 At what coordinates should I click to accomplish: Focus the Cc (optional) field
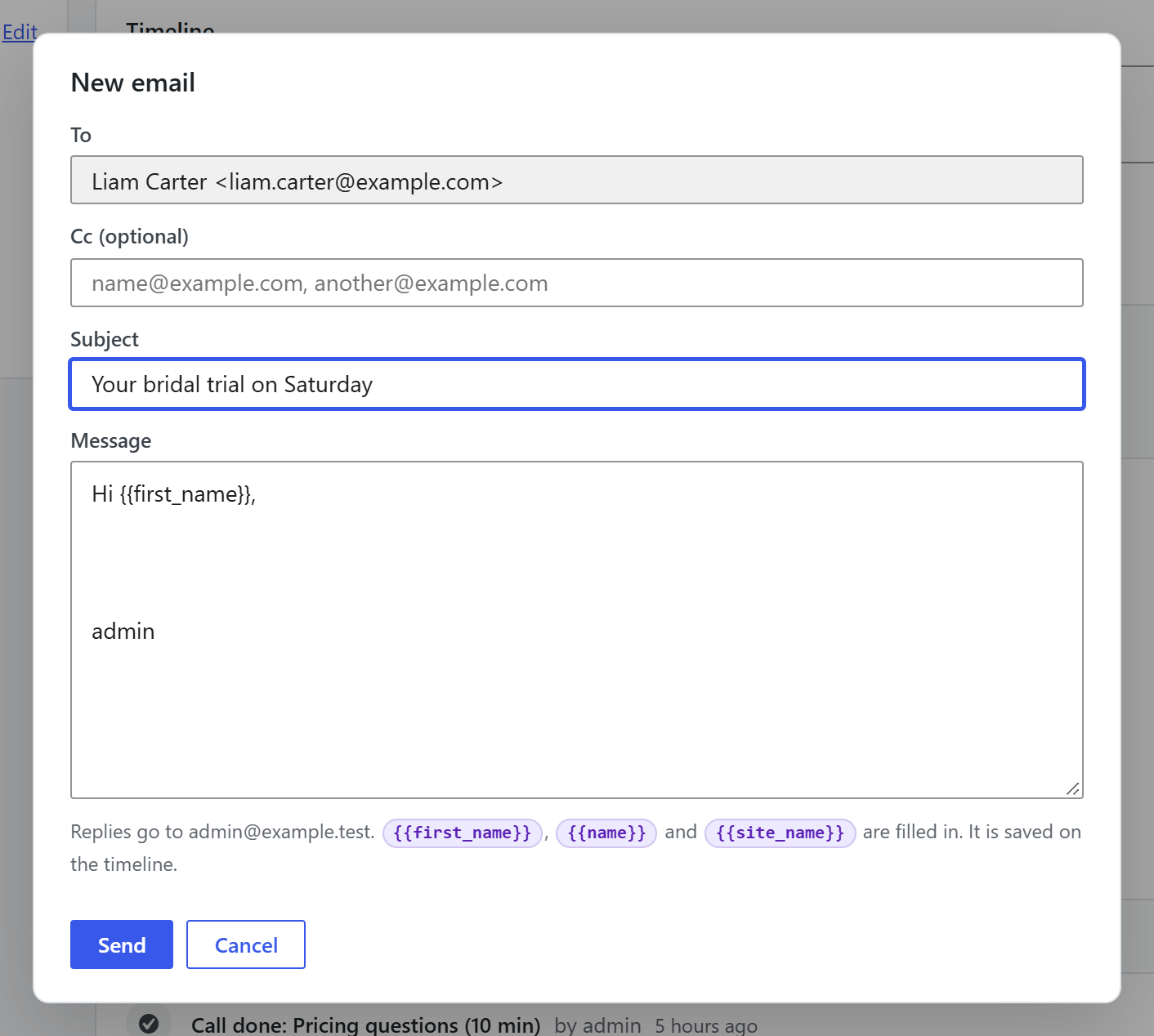pos(577,283)
